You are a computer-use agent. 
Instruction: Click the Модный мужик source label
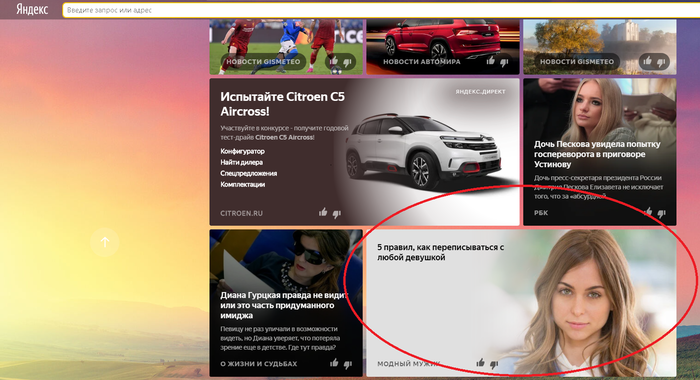click(408, 364)
